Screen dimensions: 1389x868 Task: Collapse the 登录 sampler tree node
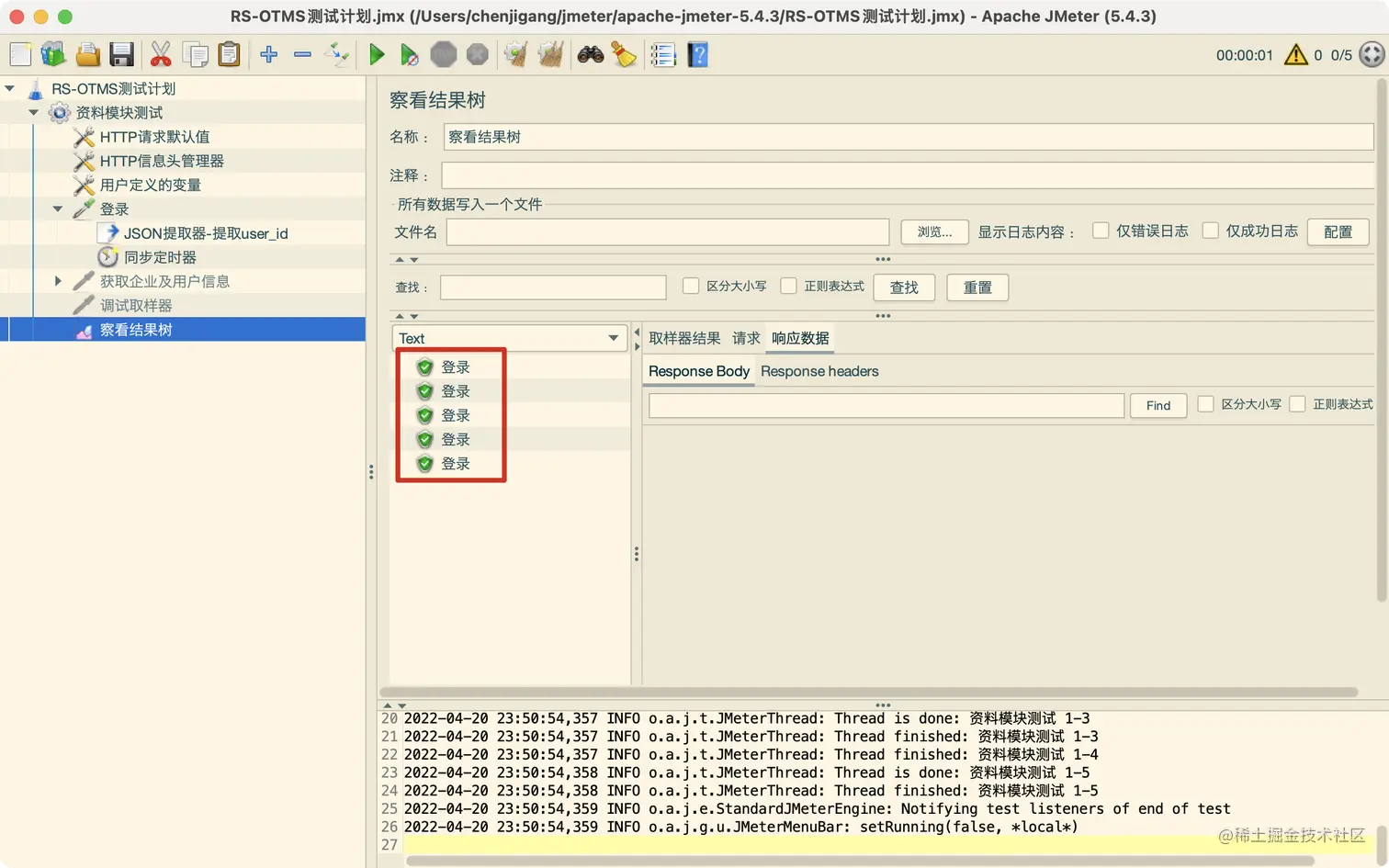pyautogui.click(x=58, y=209)
